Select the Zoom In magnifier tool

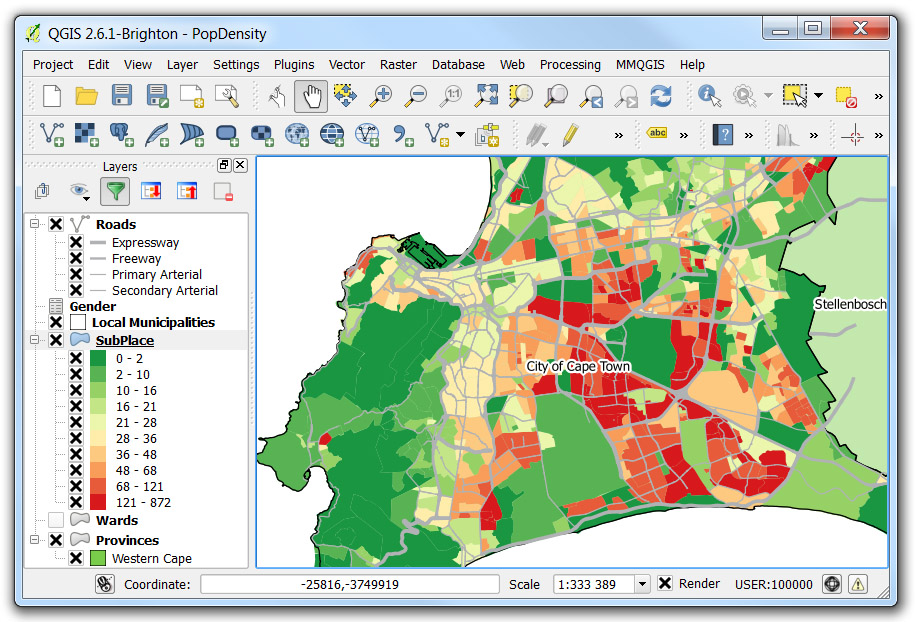tap(380, 96)
